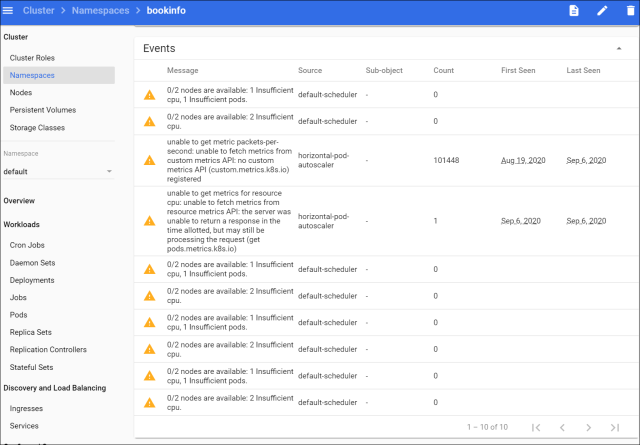
Task: Click the view YAML document icon
Action: coord(574,11)
